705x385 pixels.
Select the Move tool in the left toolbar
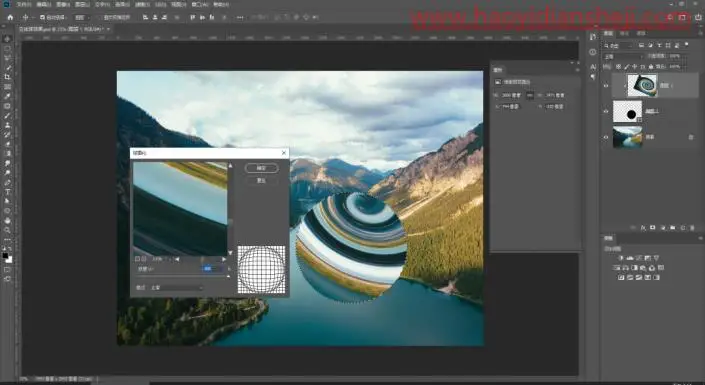pos(7,39)
